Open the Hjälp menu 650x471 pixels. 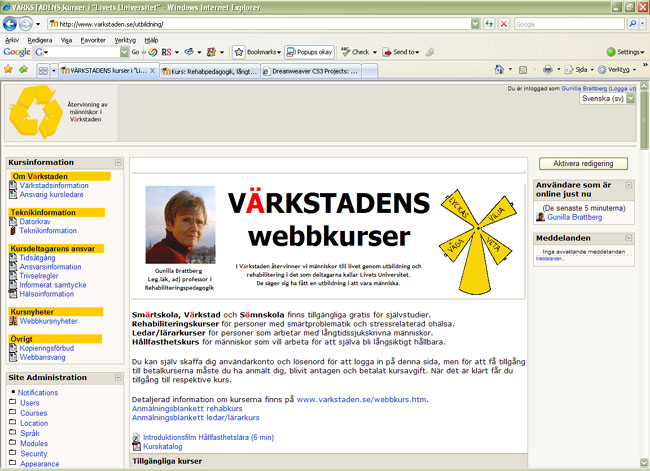pyautogui.click(x=151, y=40)
